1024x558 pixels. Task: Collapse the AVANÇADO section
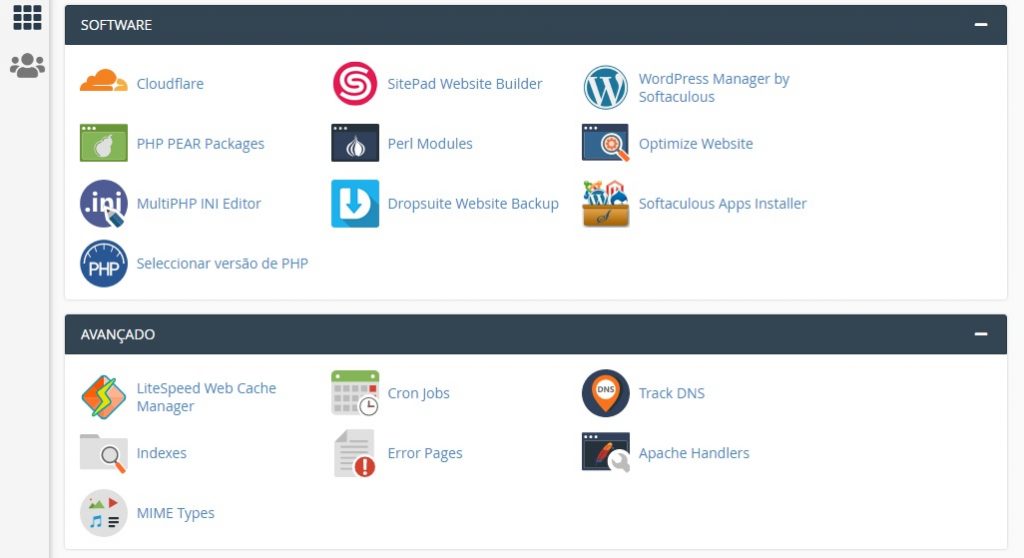pos(981,334)
